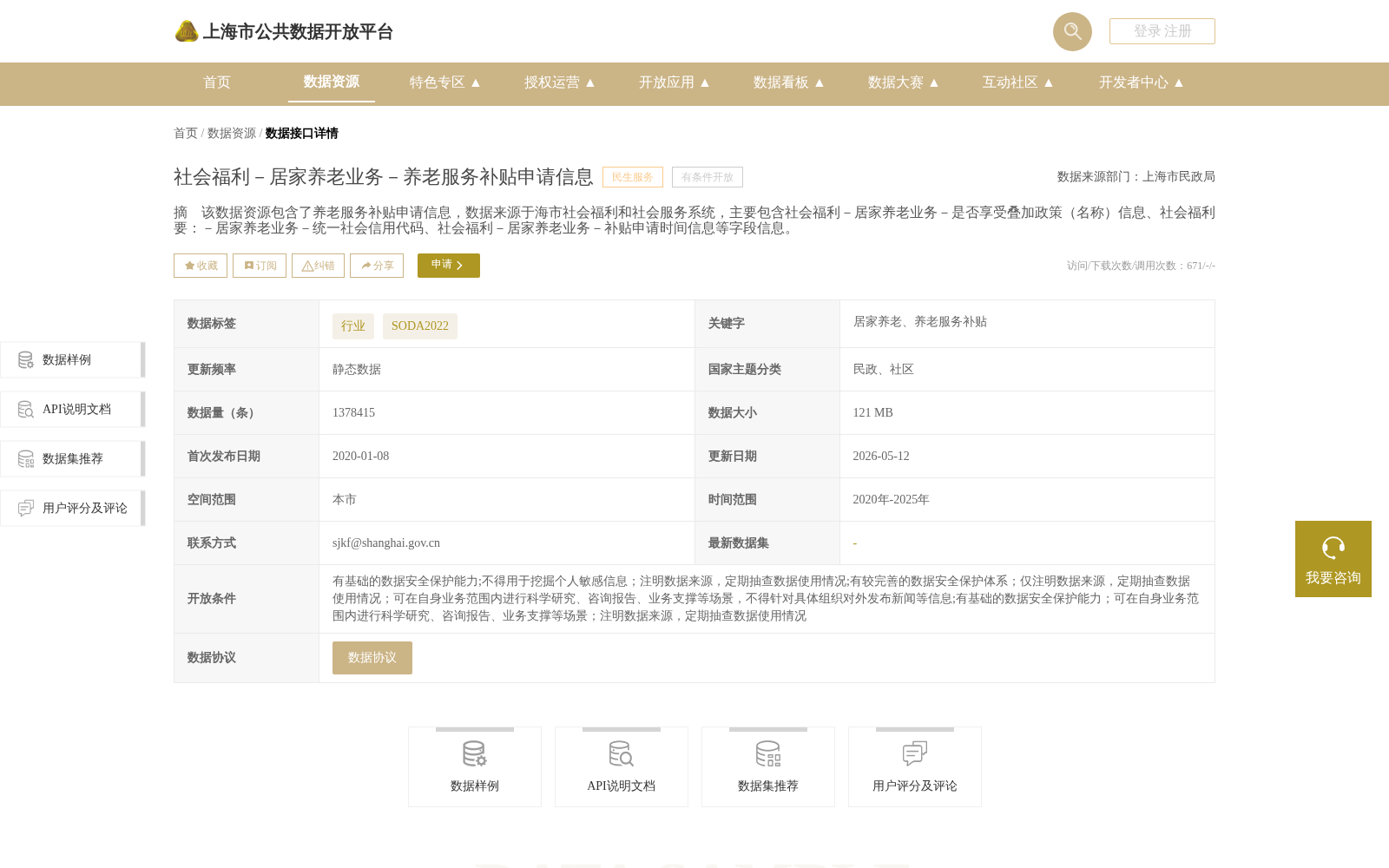Click the SODA2022 data tag

(420, 325)
